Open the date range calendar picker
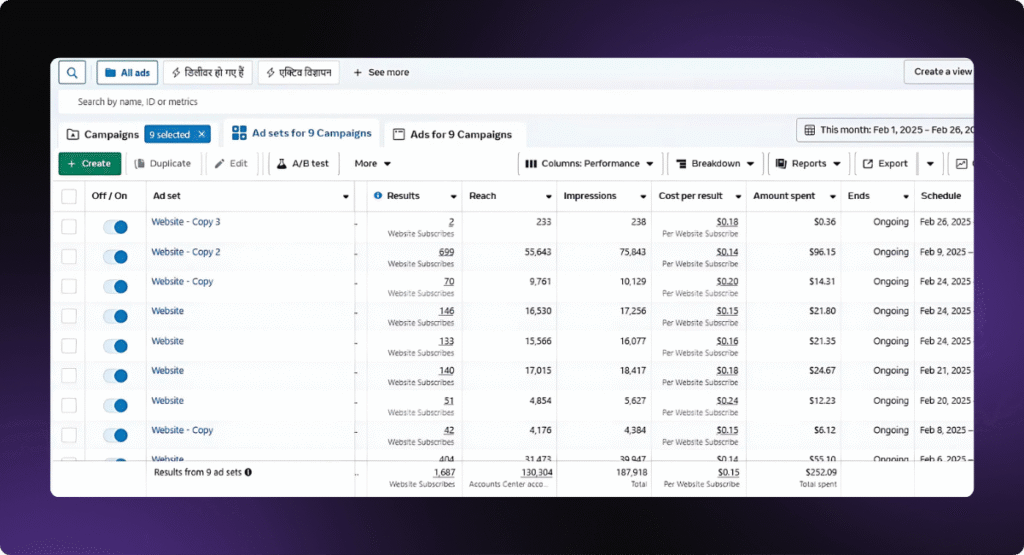Viewport: 1024px width, 555px height. tap(810, 130)
